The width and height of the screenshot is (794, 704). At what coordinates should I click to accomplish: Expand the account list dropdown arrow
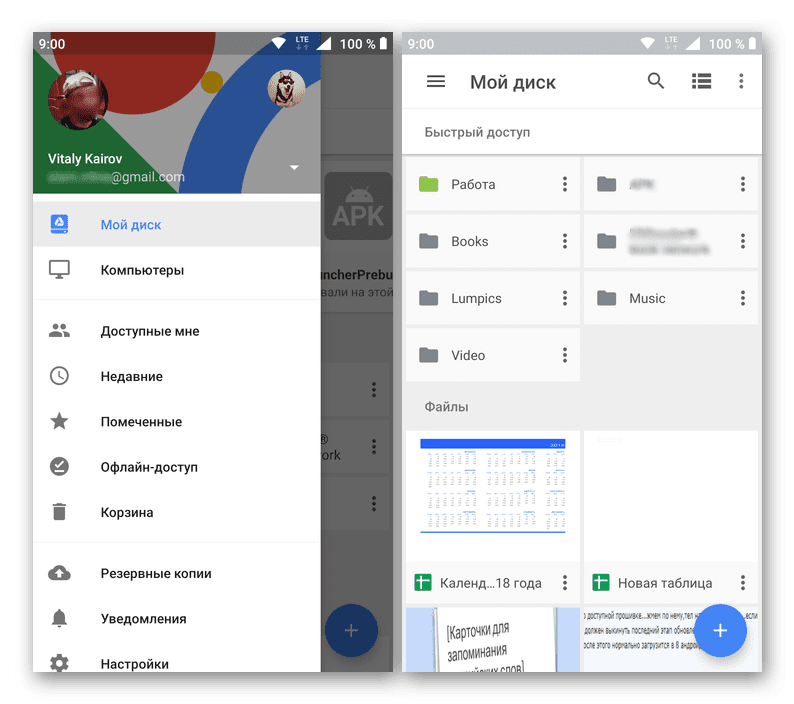click(294, 167)
